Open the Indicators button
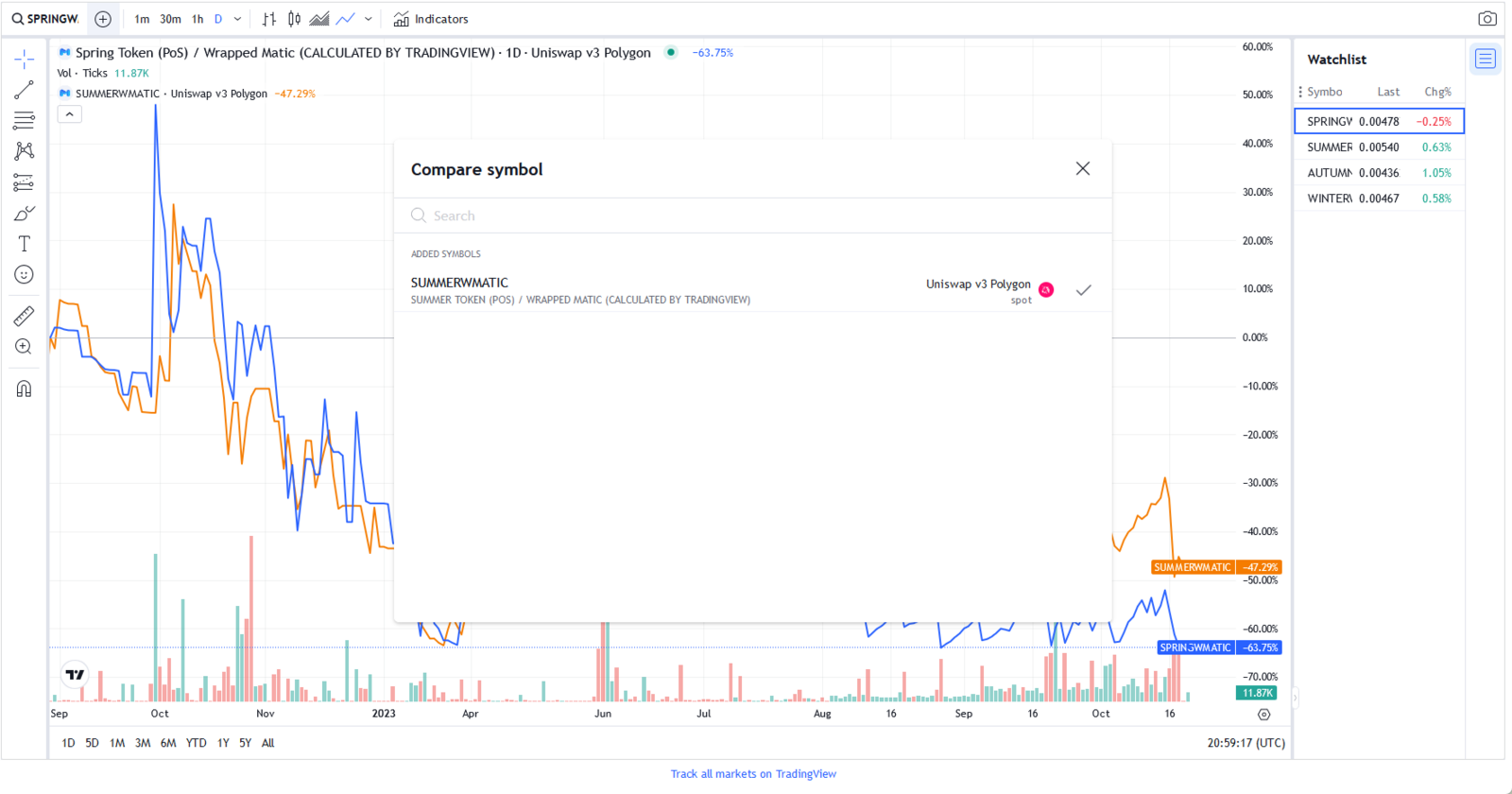Screen dimensions: 1512x794 click(431, 19)
